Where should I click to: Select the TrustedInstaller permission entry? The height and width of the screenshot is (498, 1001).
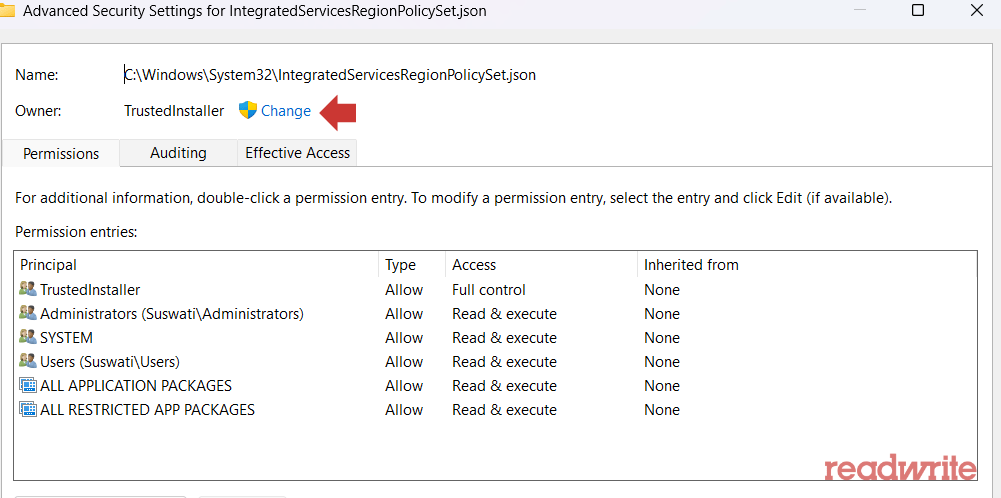point(495,290)
